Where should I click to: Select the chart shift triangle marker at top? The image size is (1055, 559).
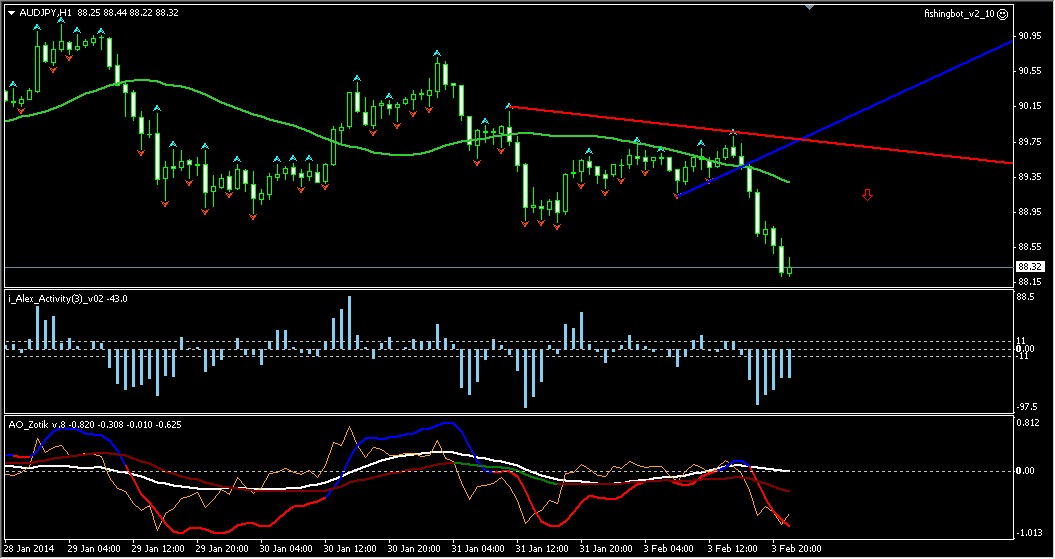point(810,7)
